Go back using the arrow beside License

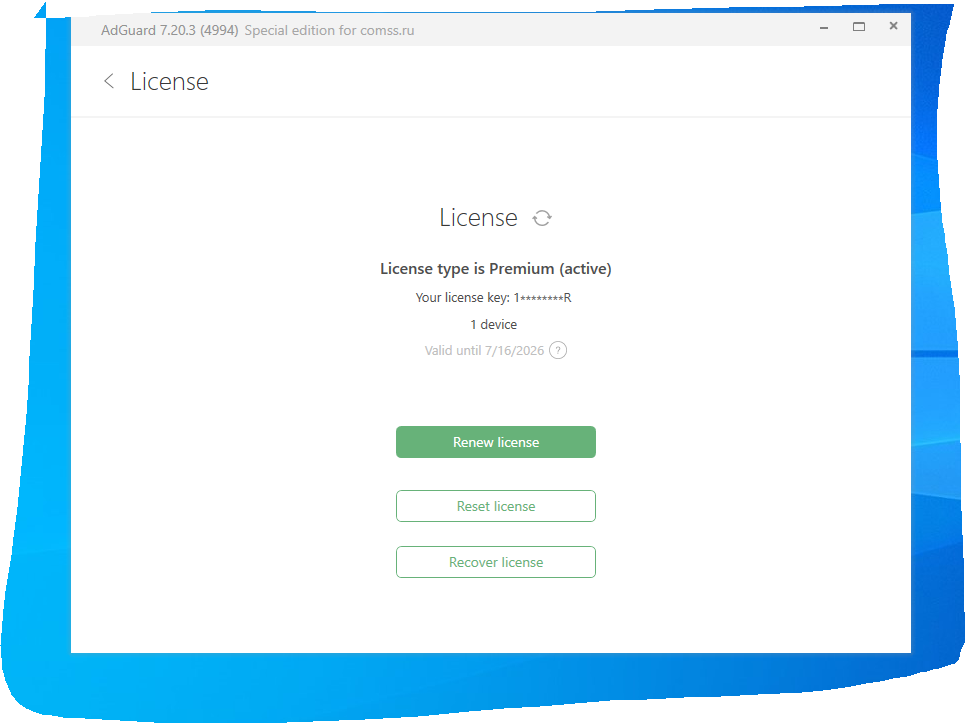pos(109,81)
